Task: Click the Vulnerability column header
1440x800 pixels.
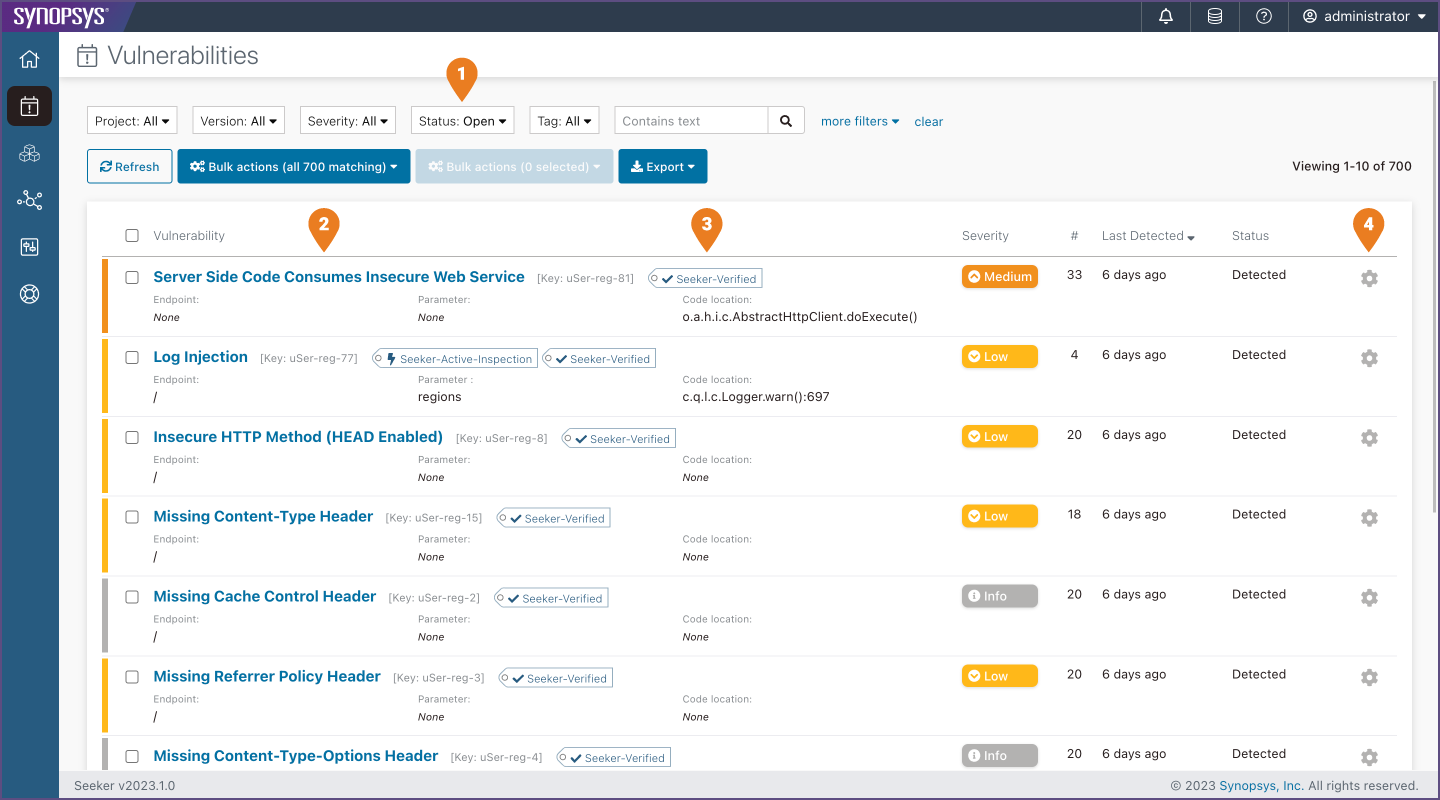Action: click(x=189, y=236)
